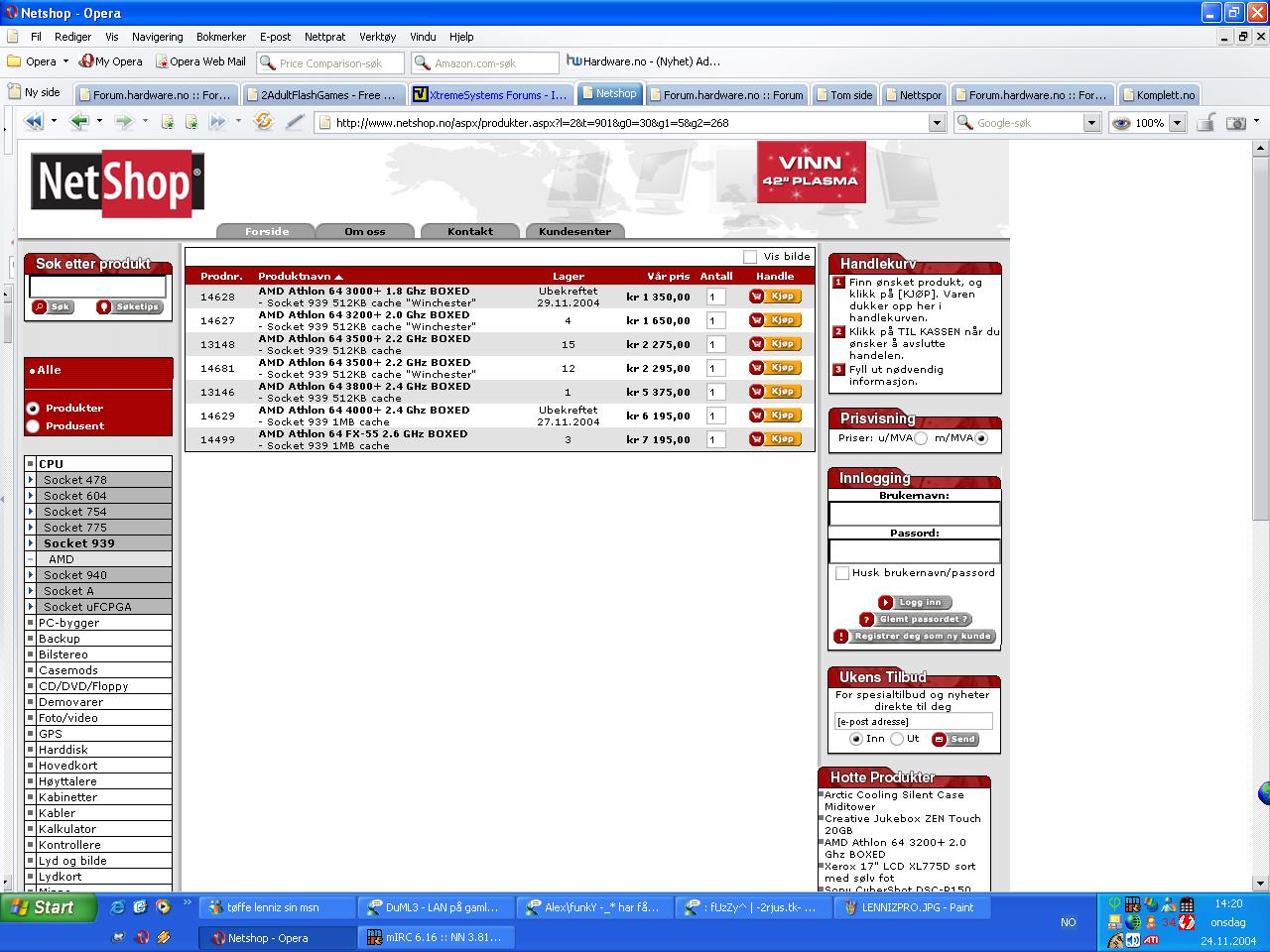The image size is (1270, 952).
Task: Select prices m/MVA radio button
Action: point(981,438)
